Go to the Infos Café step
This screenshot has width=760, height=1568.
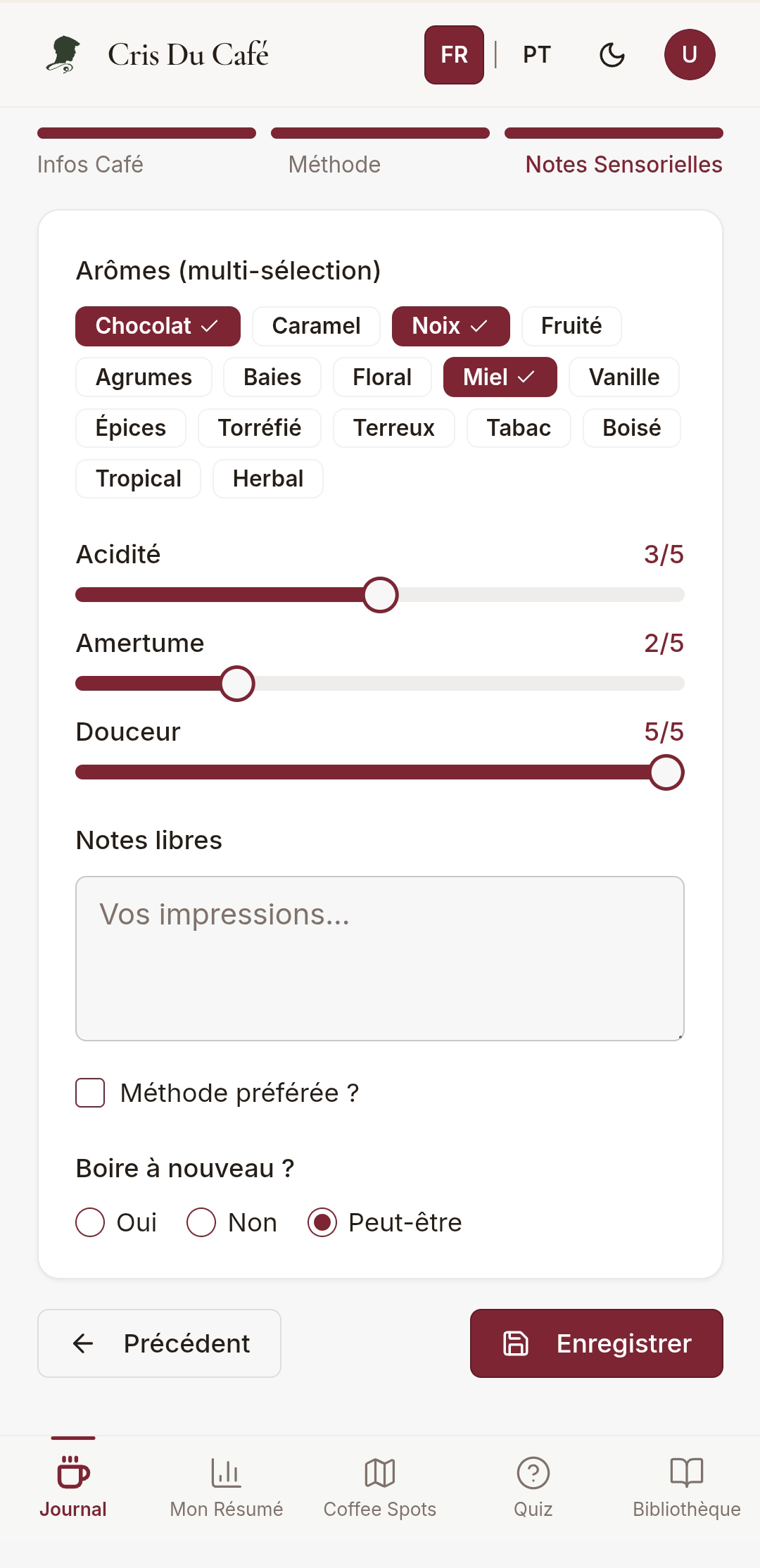click(x=90, y=164)
